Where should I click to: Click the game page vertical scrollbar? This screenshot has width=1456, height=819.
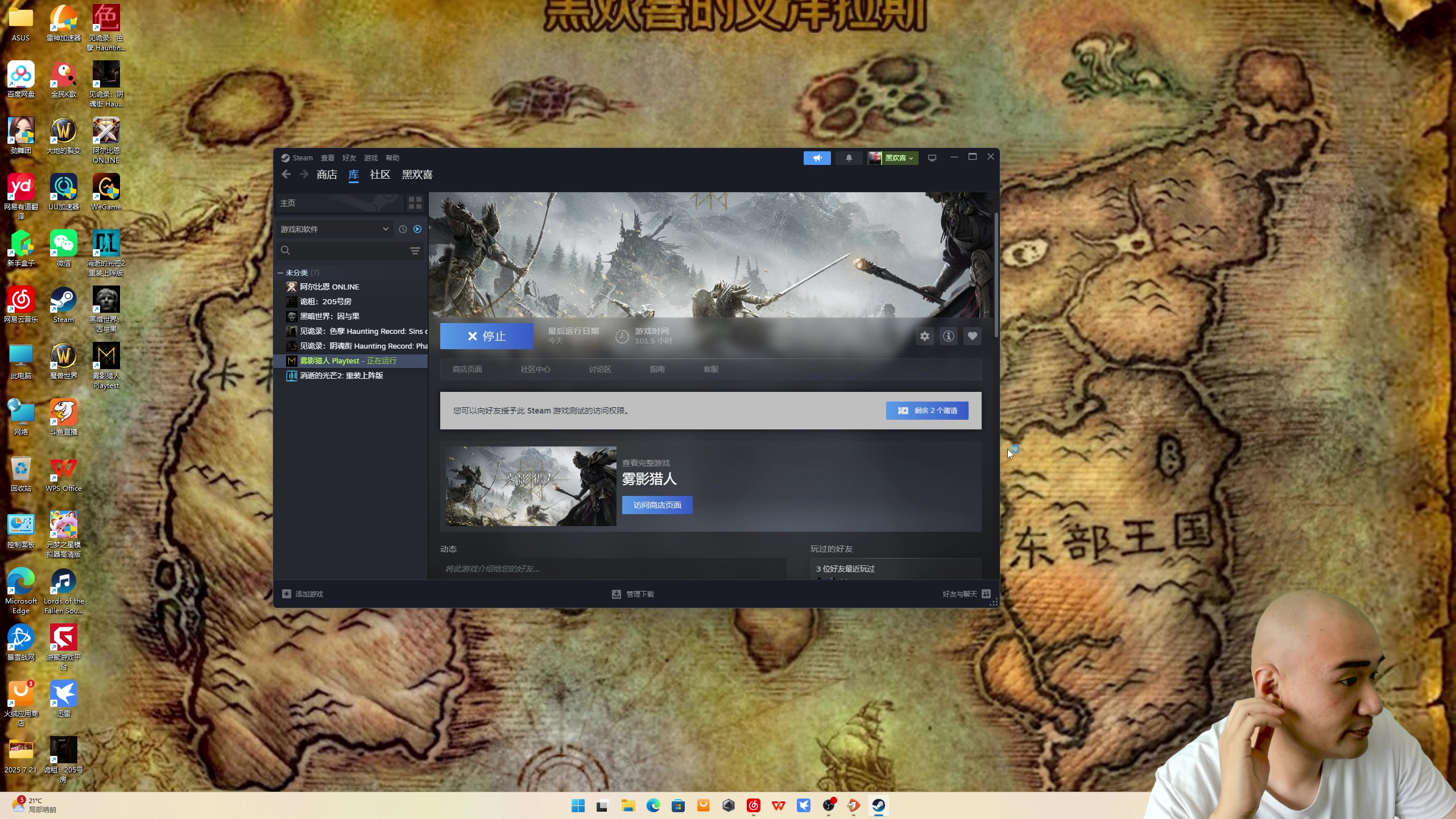coord(996,275)
